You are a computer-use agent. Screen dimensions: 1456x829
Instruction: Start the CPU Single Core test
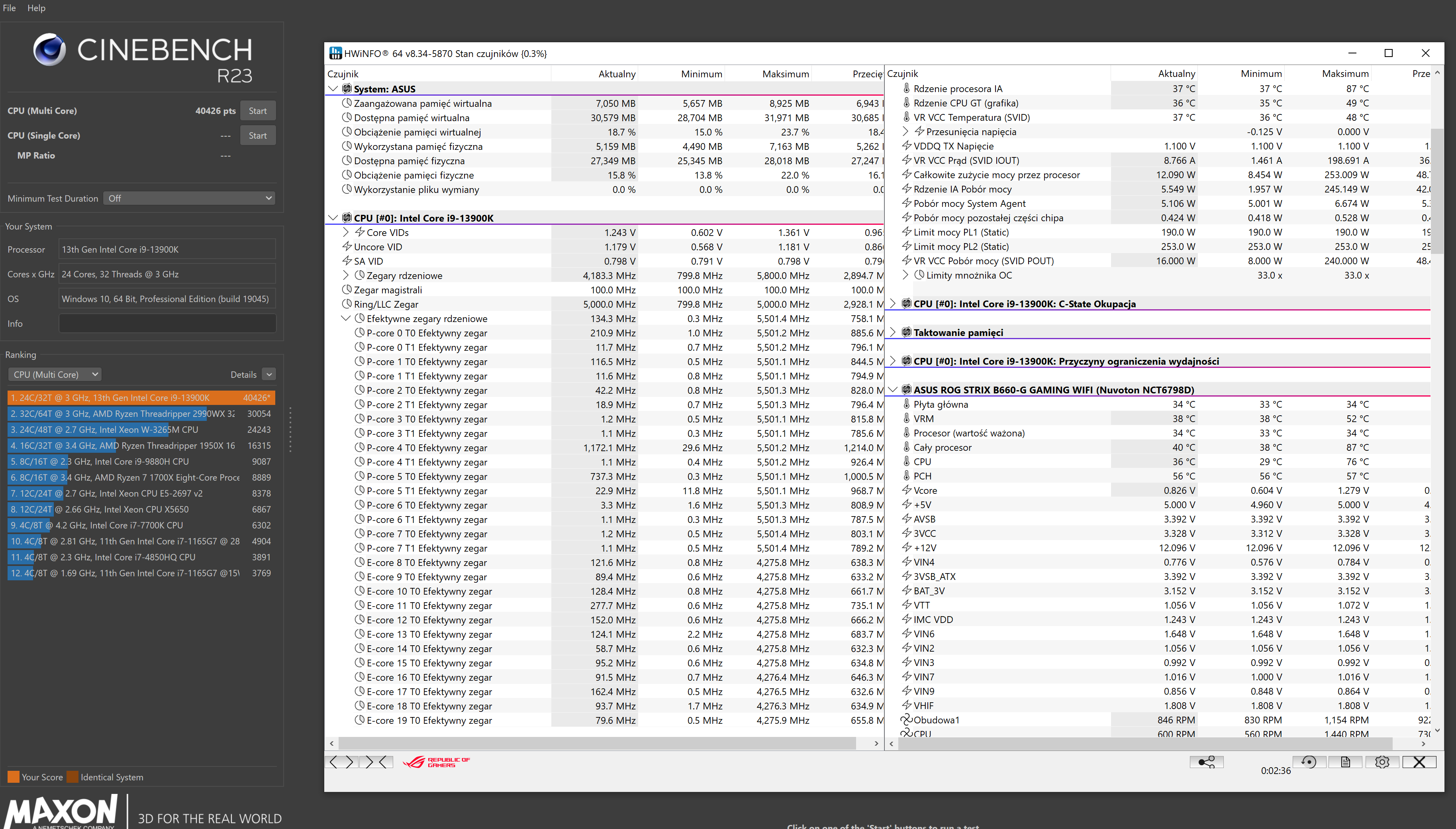tap(257, 136)
